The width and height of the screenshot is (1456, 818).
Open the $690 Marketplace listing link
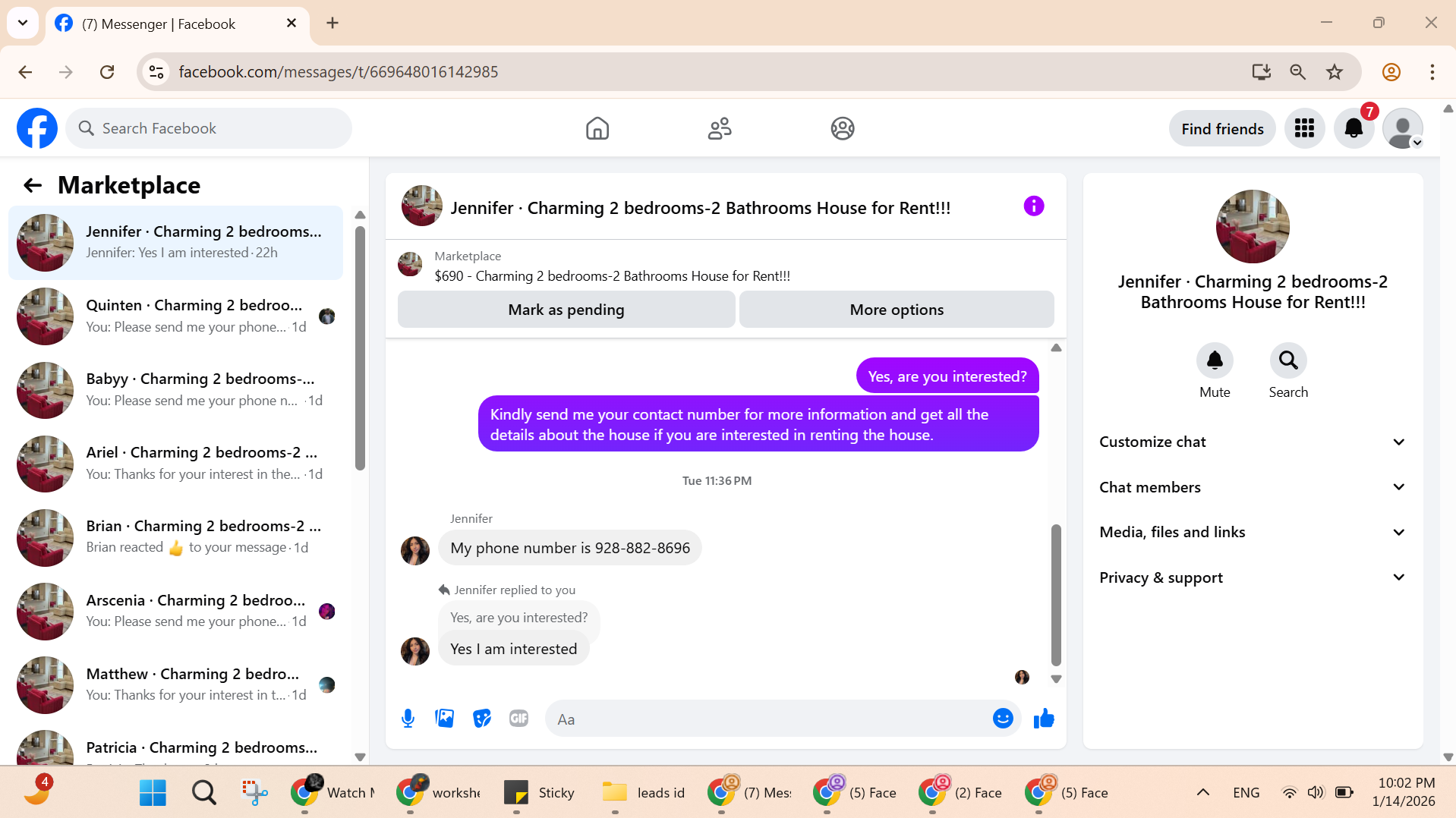click(x=612, y=276)
